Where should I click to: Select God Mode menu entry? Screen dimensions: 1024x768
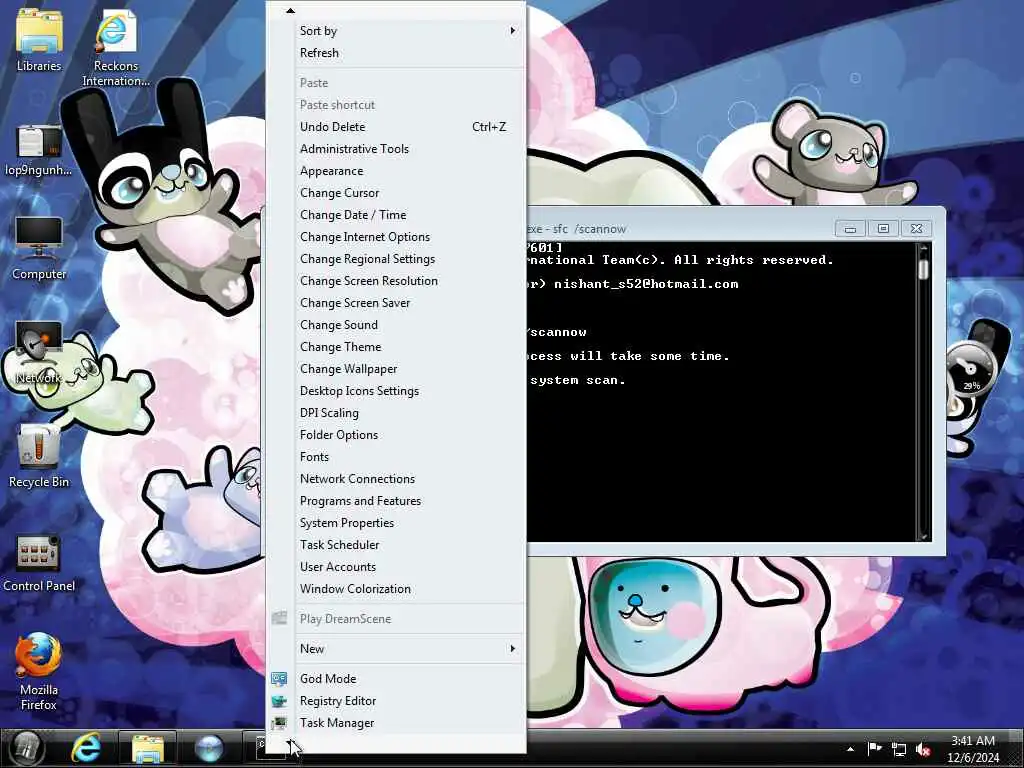pos(396,679)
